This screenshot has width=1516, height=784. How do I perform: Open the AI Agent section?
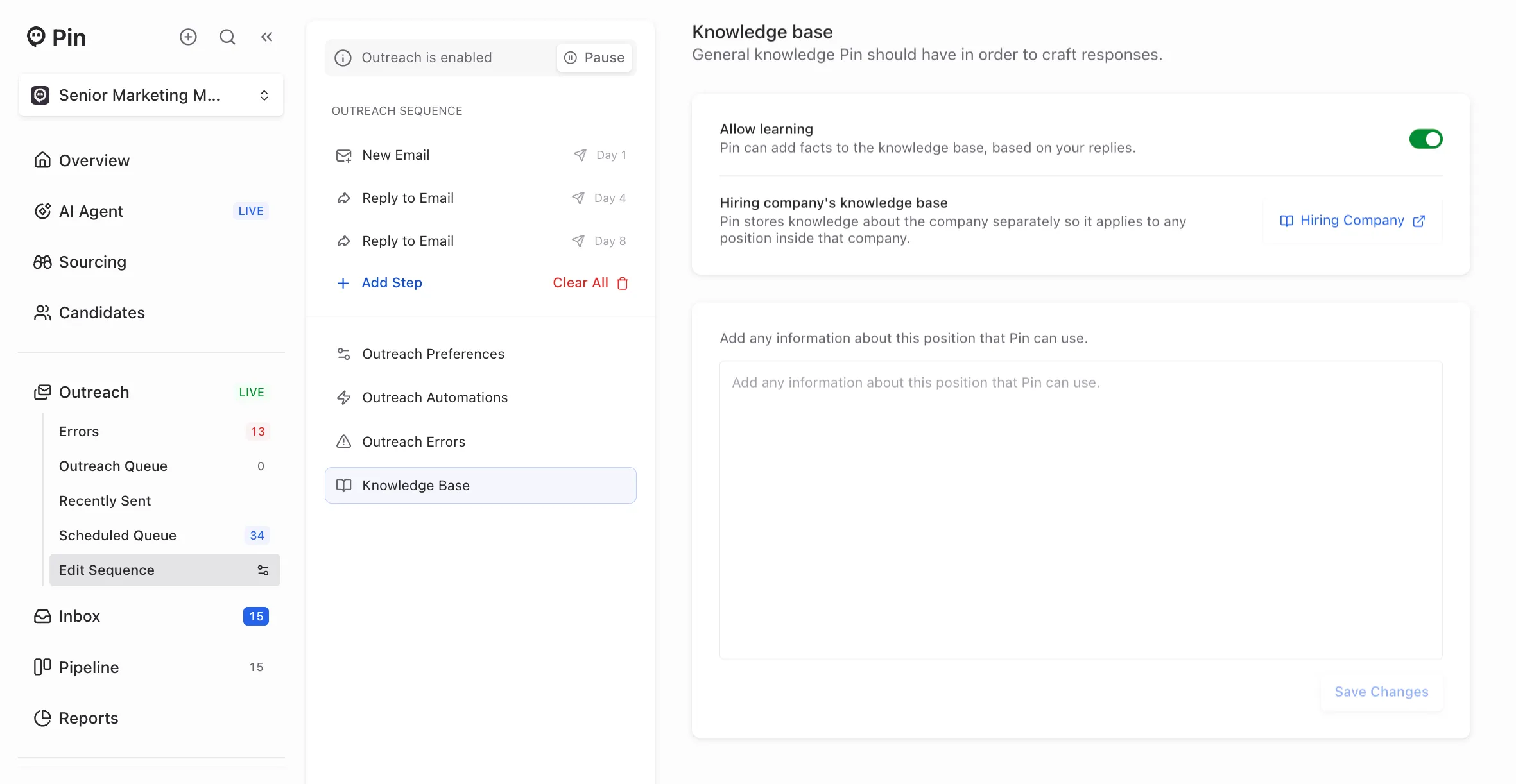click(151, 211)
